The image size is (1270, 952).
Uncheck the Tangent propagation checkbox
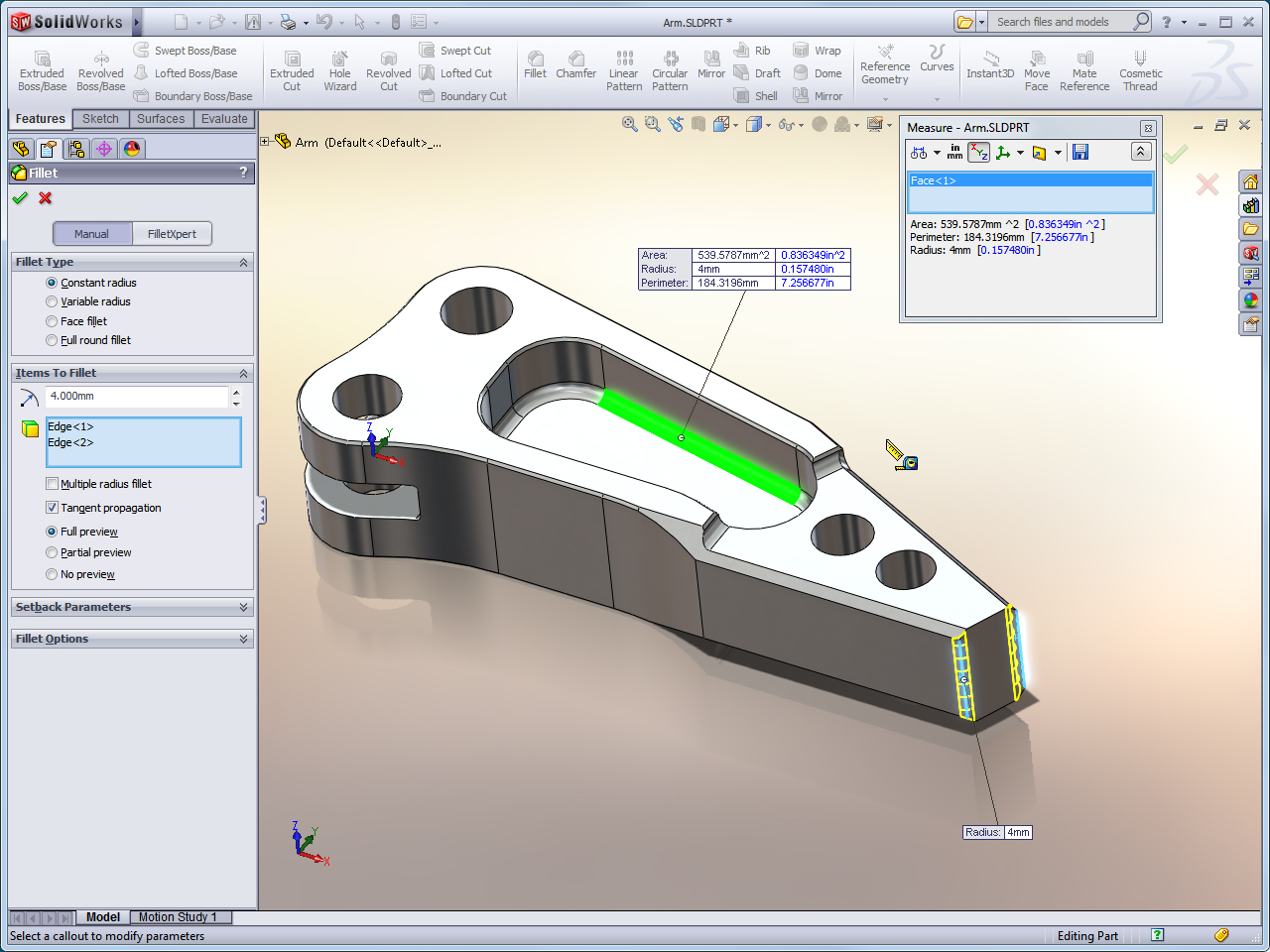coord(53,508)
